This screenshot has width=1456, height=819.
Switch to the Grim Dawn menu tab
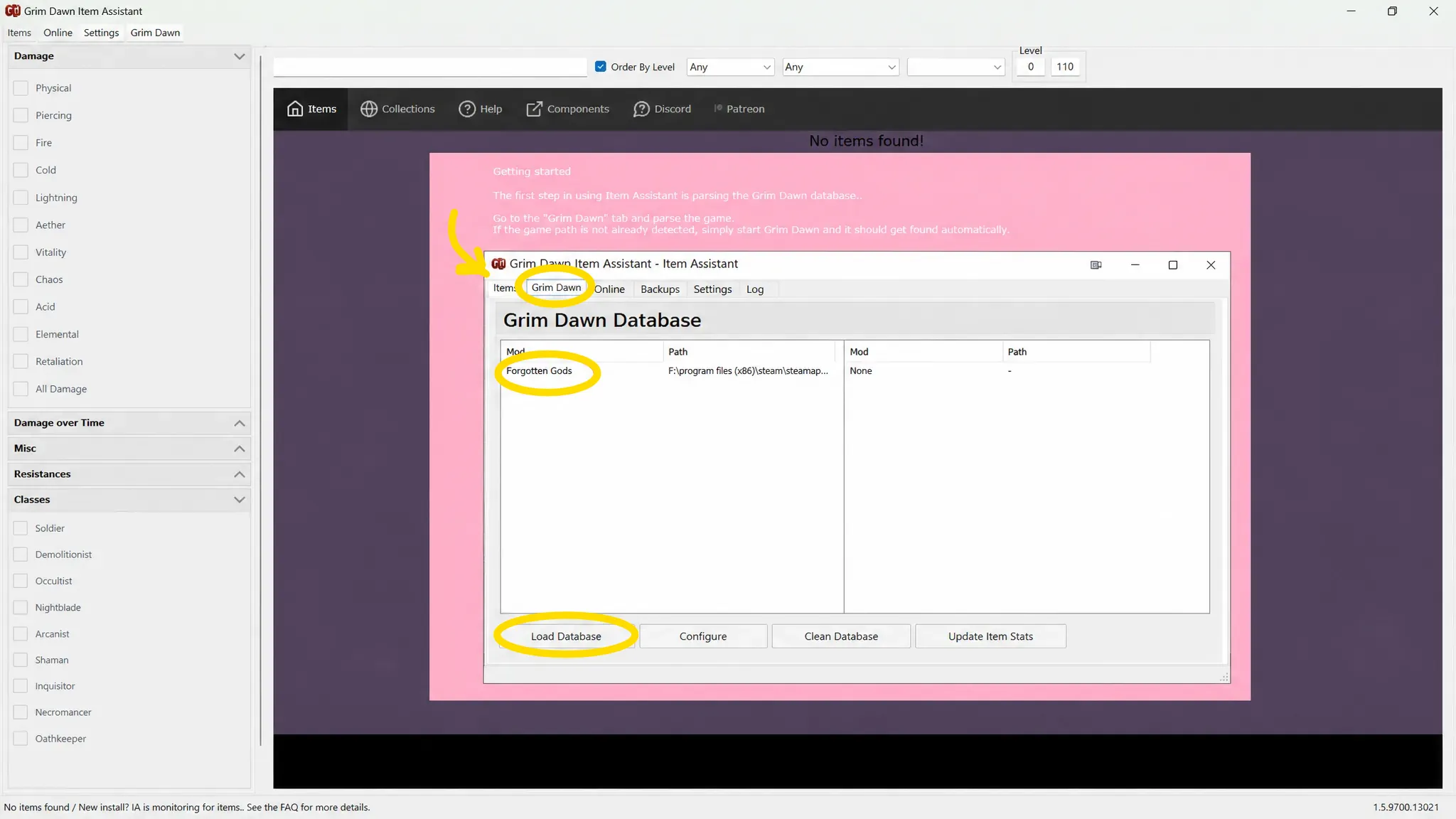coord(155,33)
